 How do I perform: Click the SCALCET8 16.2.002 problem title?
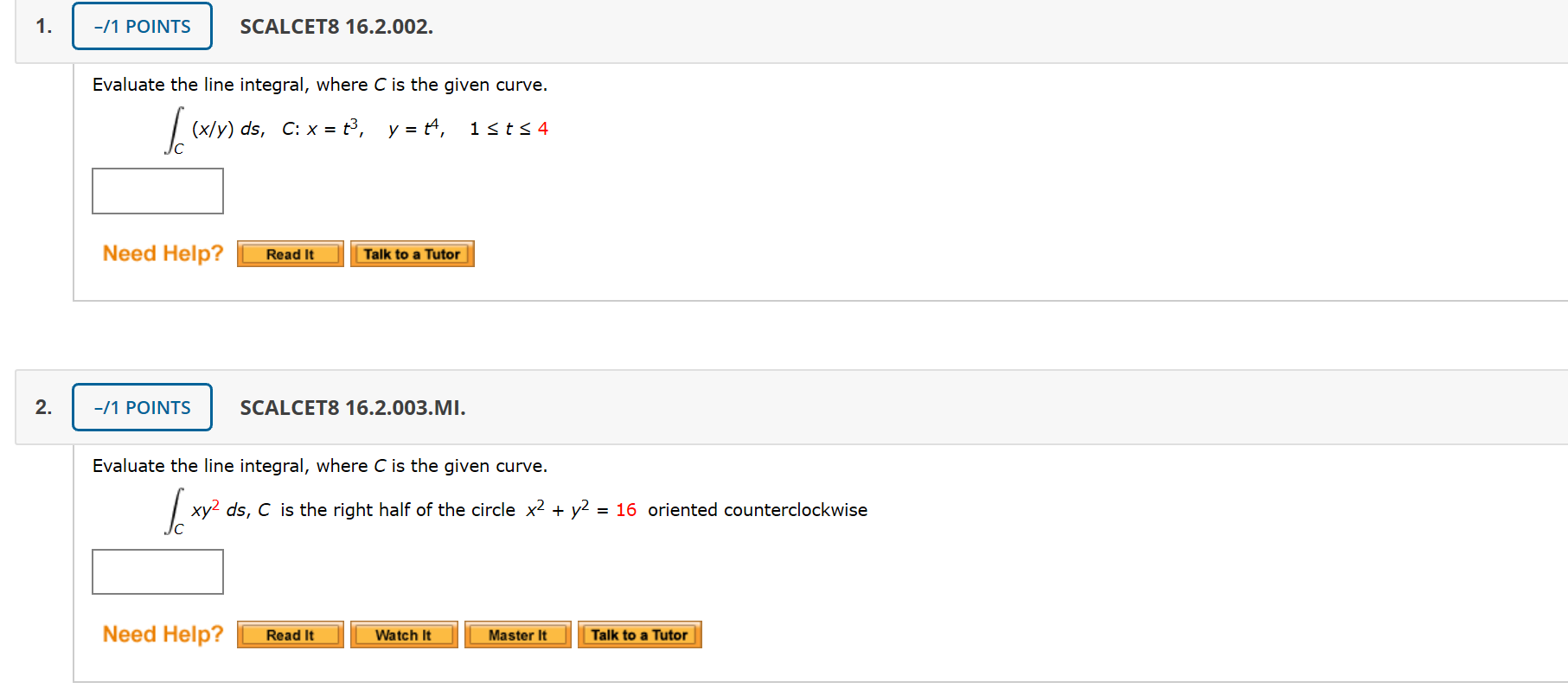(x=337, y=27)
